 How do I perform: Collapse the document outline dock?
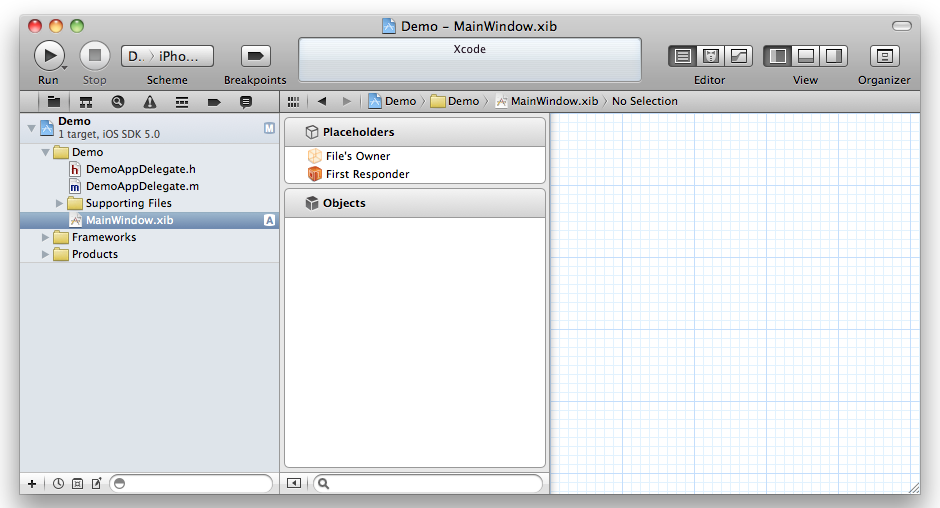[294, 483]
